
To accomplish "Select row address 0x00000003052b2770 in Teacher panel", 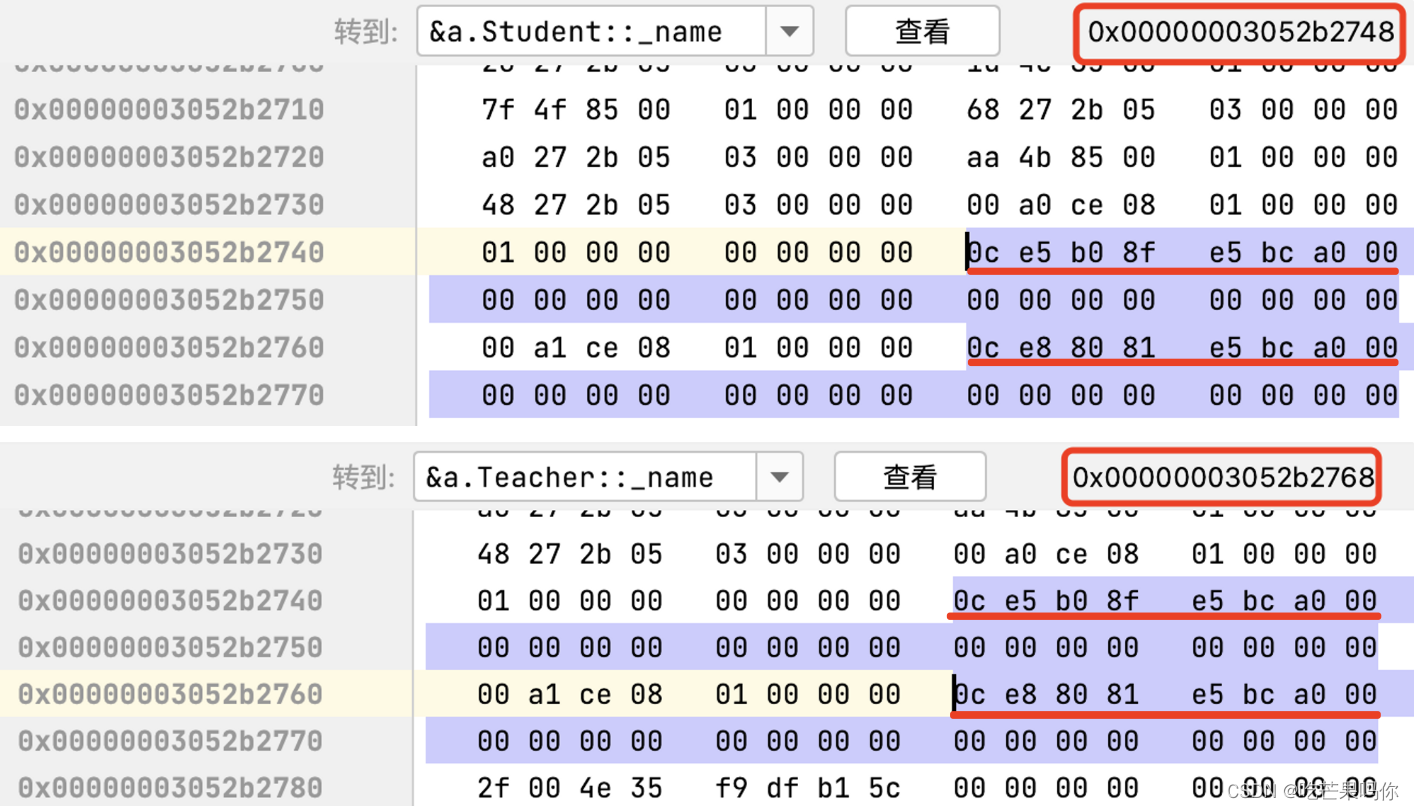I will pos(170,741).
